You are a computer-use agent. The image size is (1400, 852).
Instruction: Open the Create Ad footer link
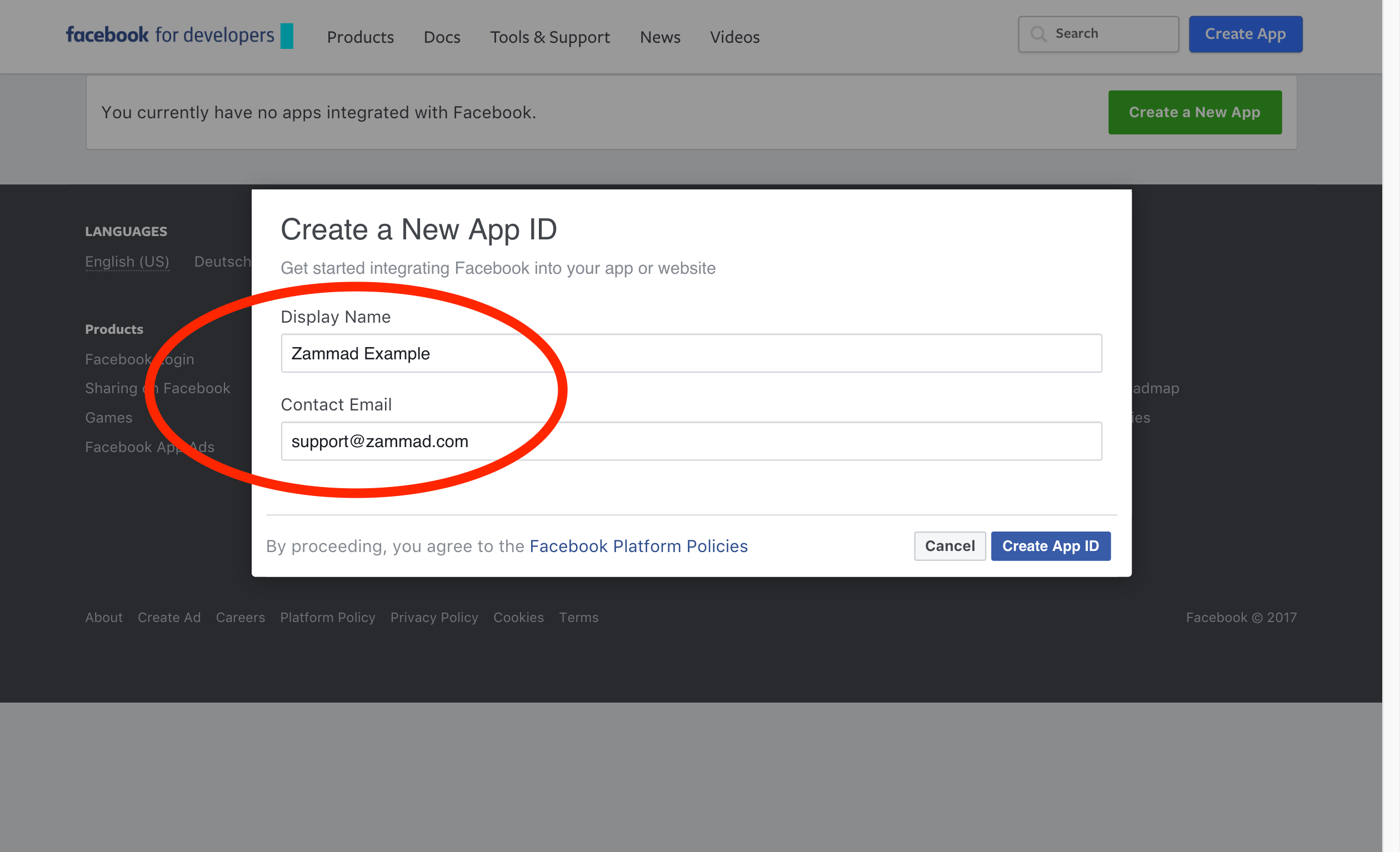click(169, 618)
